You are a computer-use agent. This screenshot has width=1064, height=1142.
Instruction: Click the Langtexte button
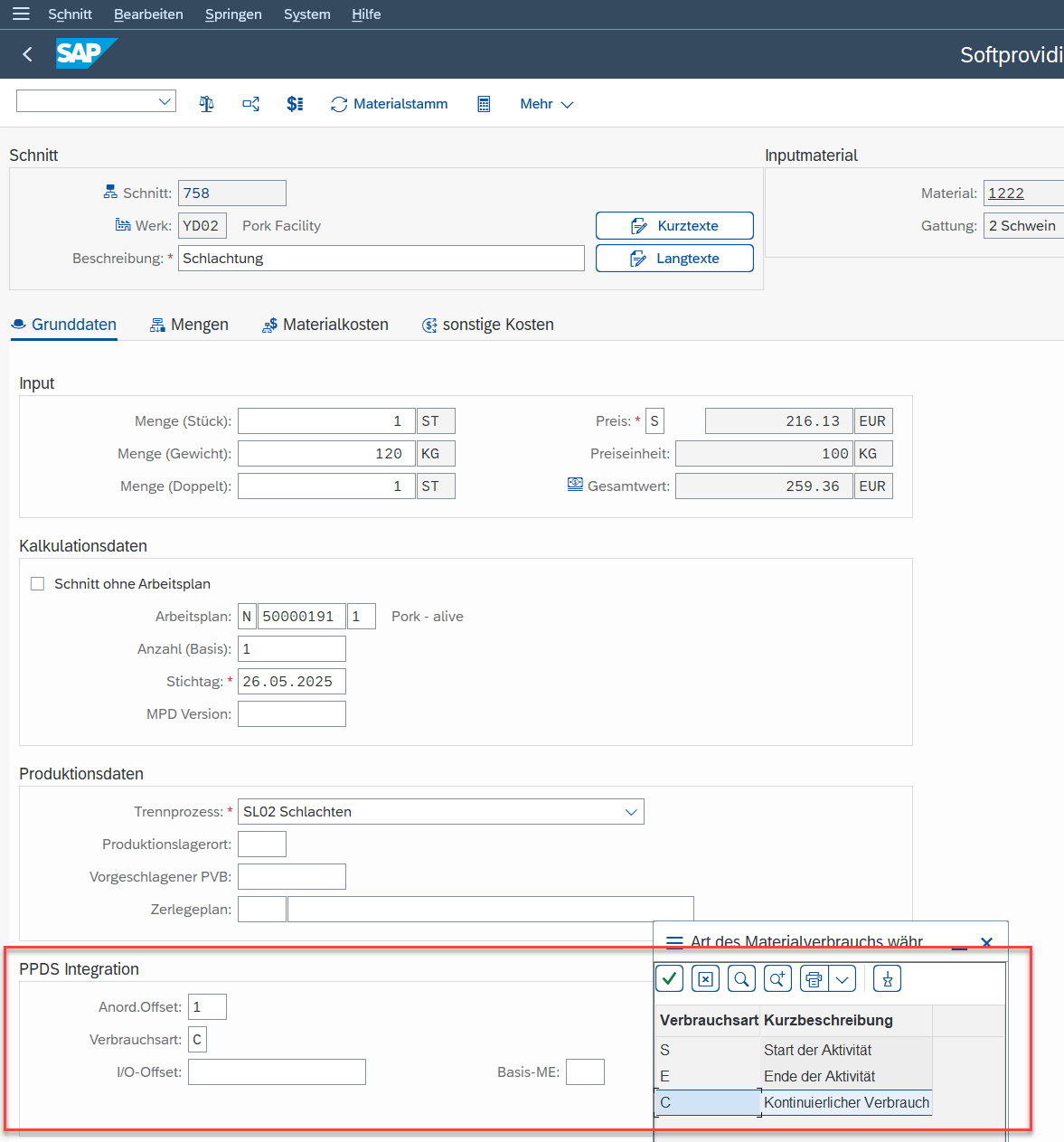click(x=674, y=259)
